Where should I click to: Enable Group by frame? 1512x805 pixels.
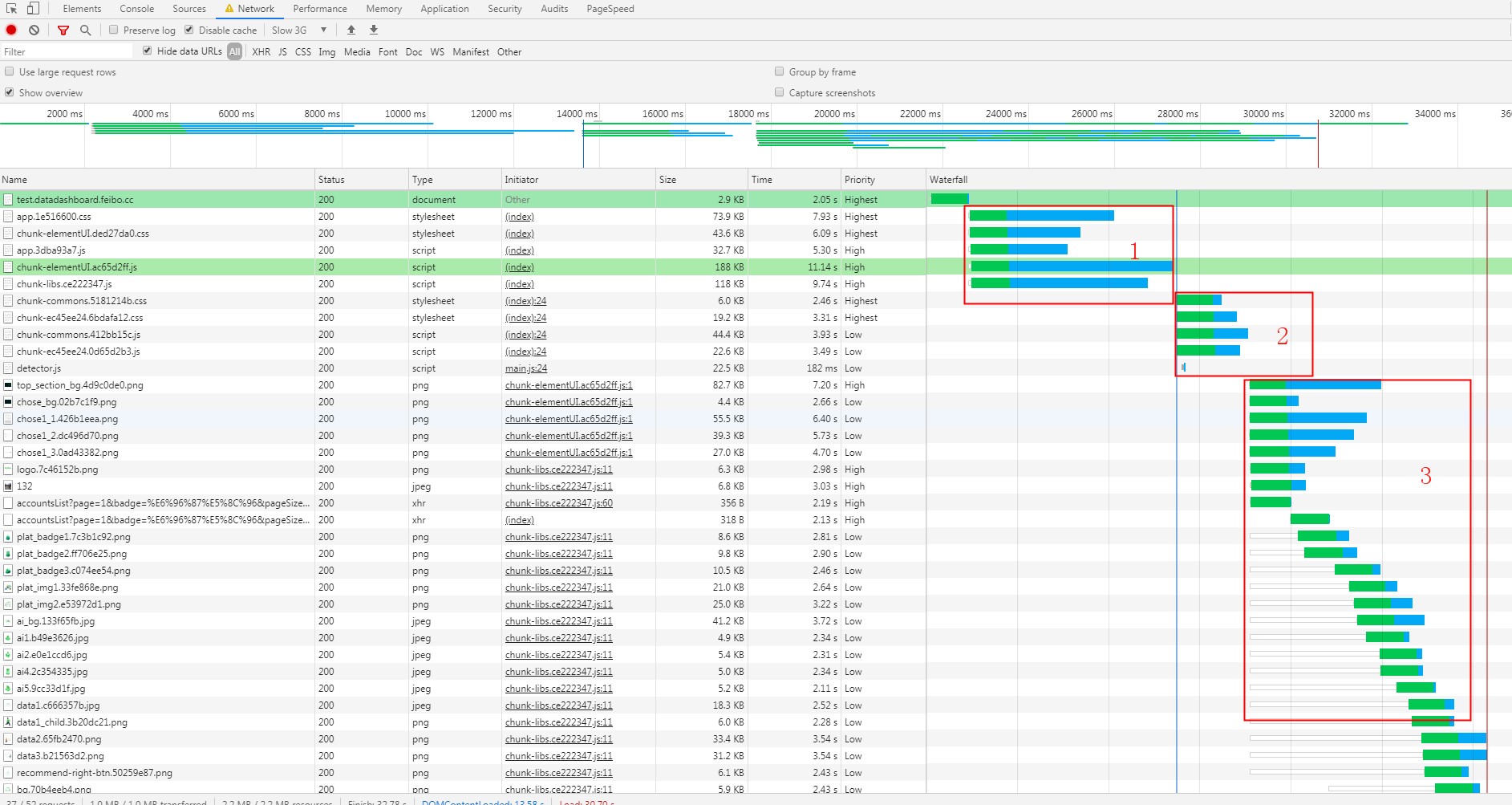(779, 71)
